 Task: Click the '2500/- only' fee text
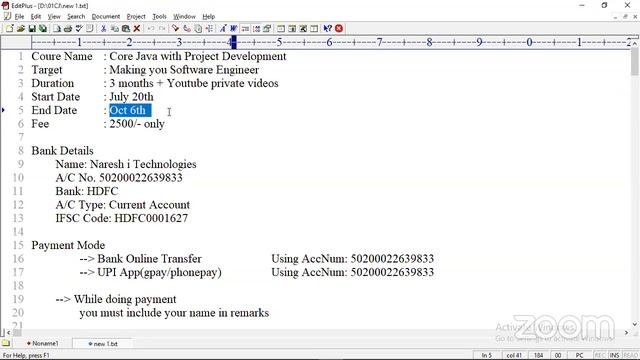coord(137,124)
